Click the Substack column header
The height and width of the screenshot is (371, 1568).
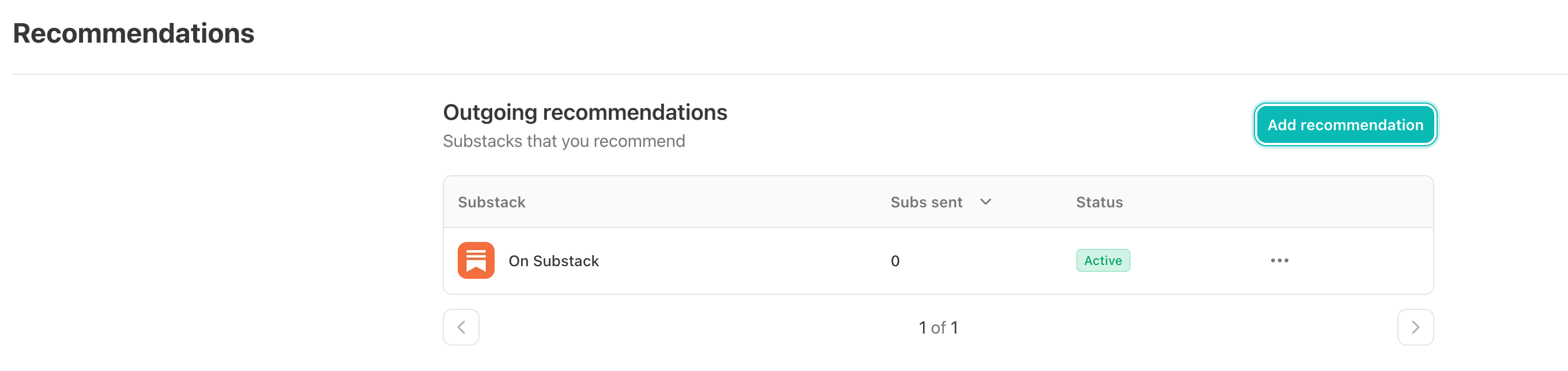pyautogui.click(x=491, y=202)
